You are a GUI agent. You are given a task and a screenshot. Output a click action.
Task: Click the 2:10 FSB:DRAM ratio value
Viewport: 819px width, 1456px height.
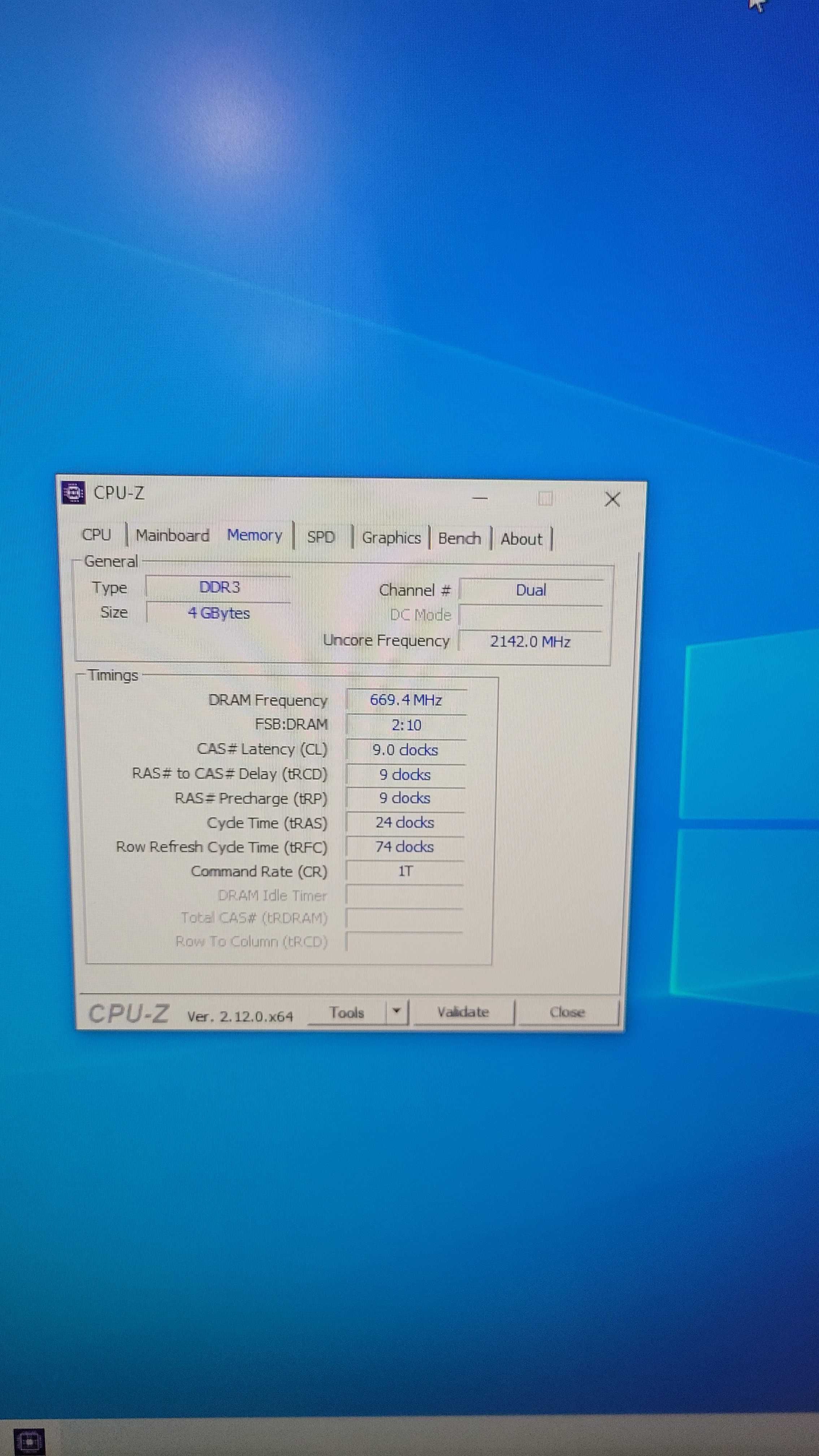coord(406,725)
